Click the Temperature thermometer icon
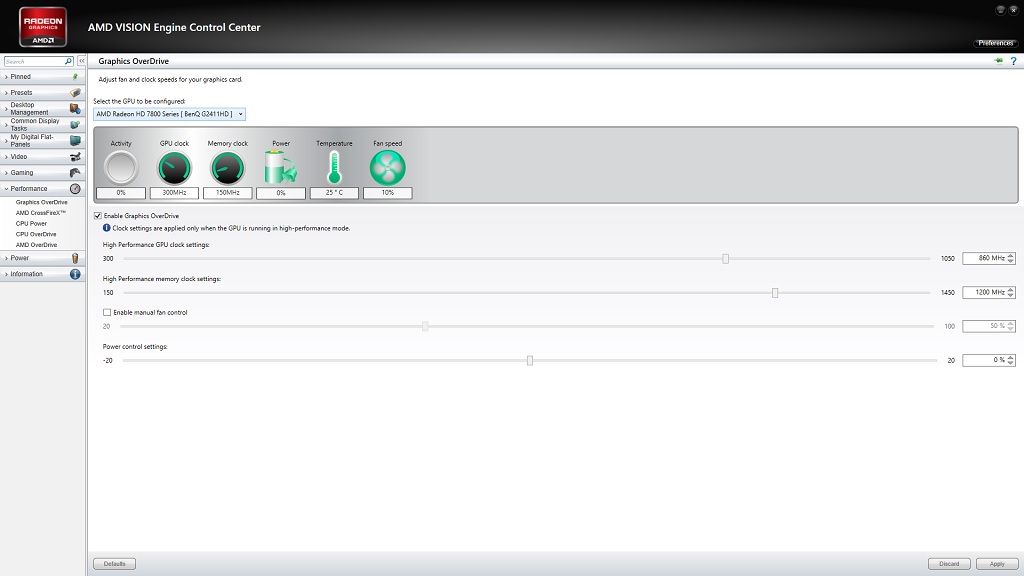 (x=334, y=168)
